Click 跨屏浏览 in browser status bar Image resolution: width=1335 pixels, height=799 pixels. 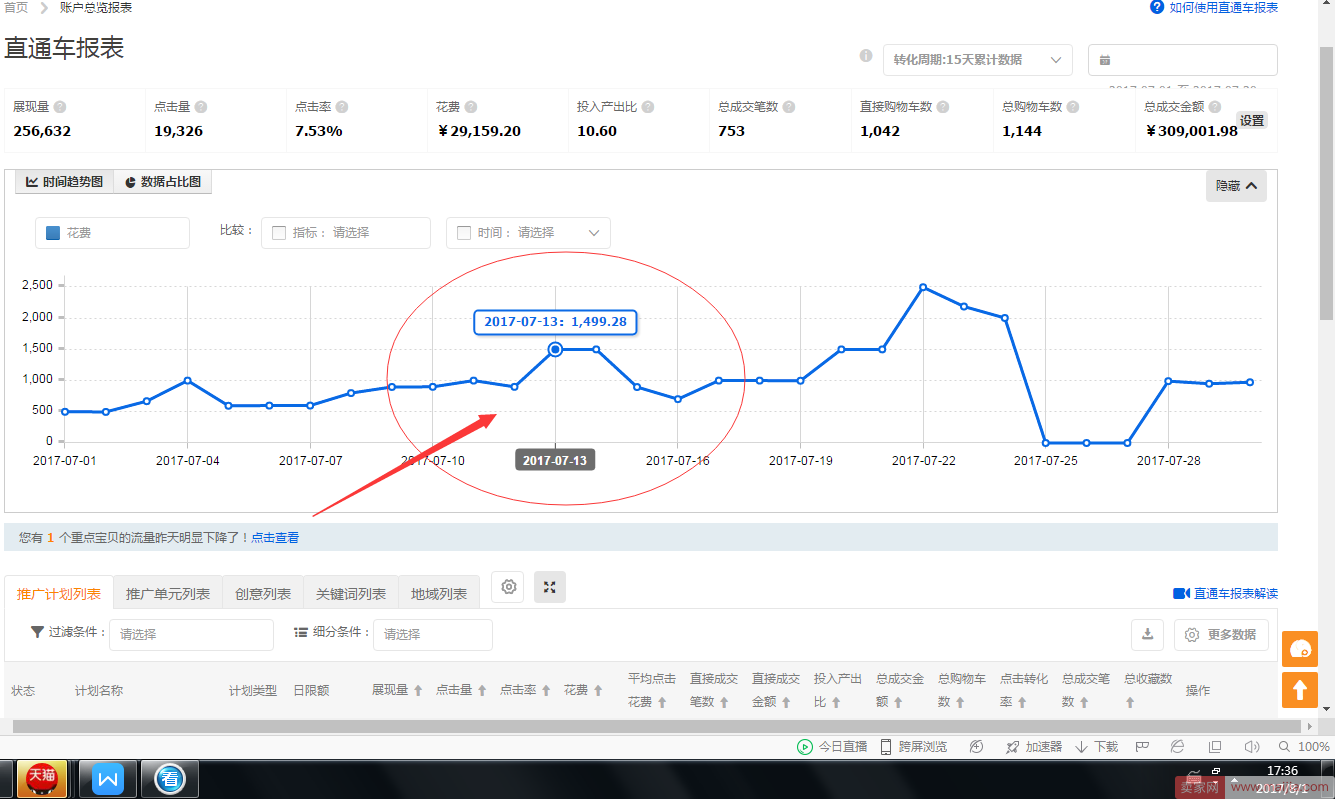tap(913, 747)
